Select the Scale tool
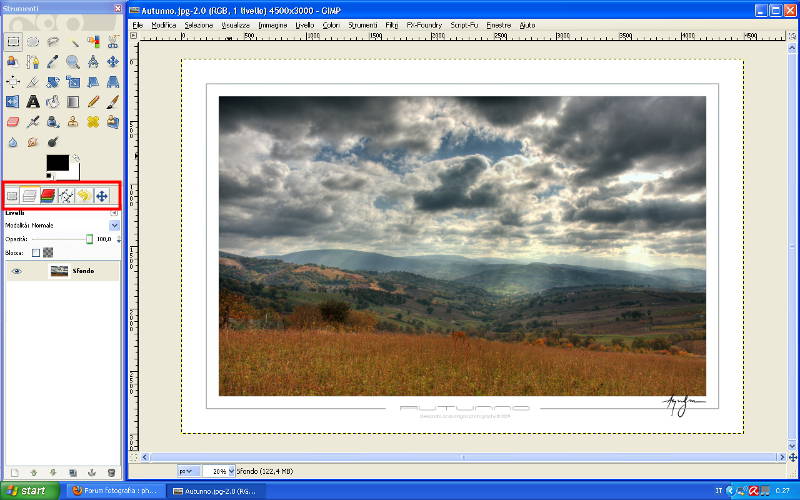The image size is (800, 500). tap(73, 82)
